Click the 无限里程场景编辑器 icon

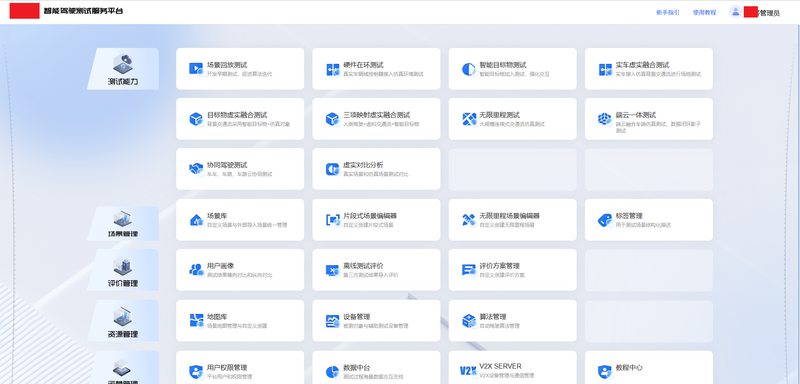(469, 220)
